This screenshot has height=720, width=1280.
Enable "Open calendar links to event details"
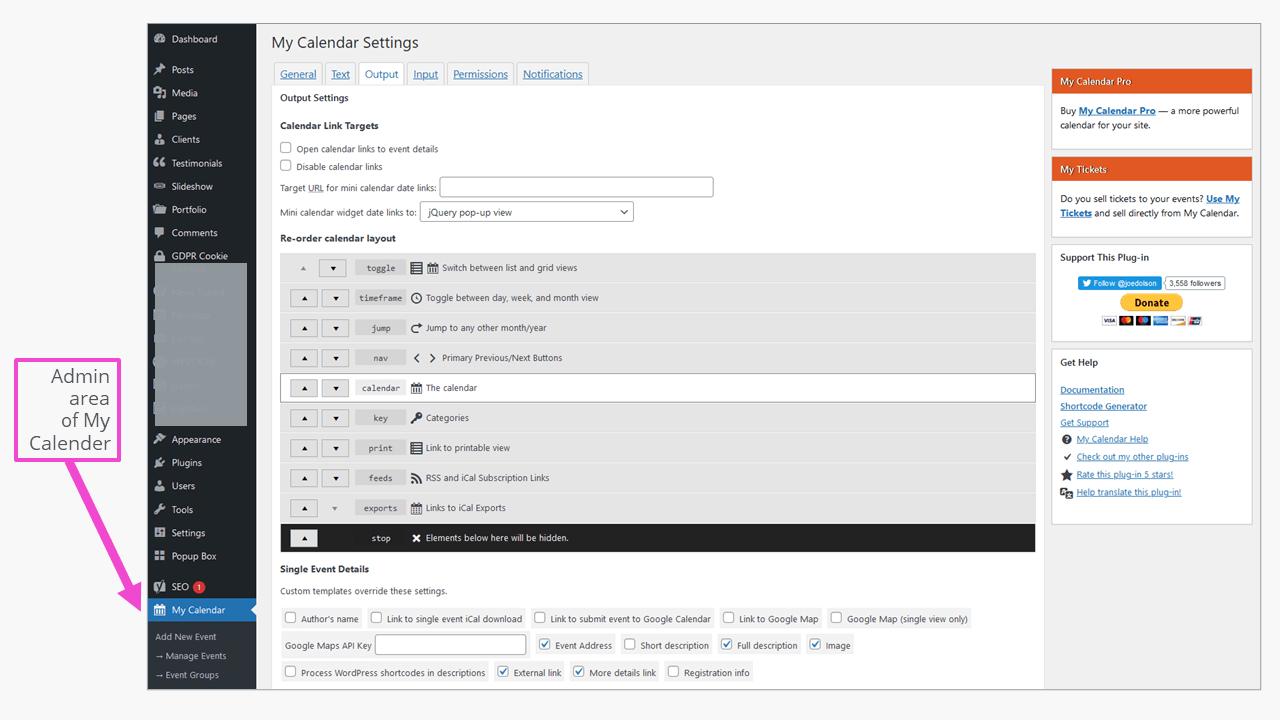286,147
